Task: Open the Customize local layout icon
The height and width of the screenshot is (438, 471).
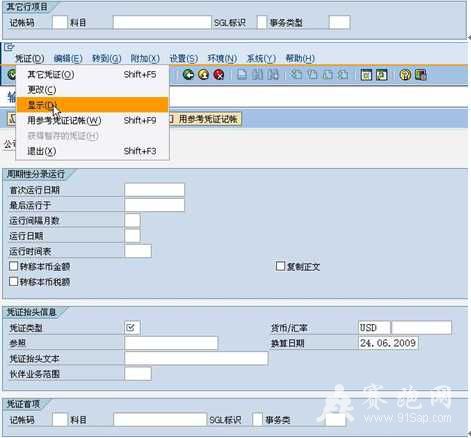Action: [421, 75]
